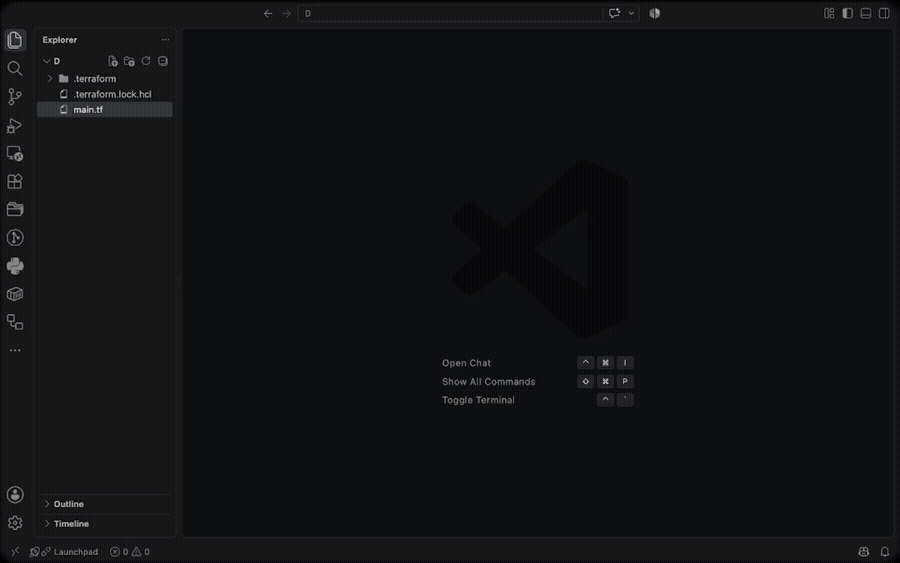
Task: Open the Explorer view in activity bar
Action: click(x=15, y=40)
